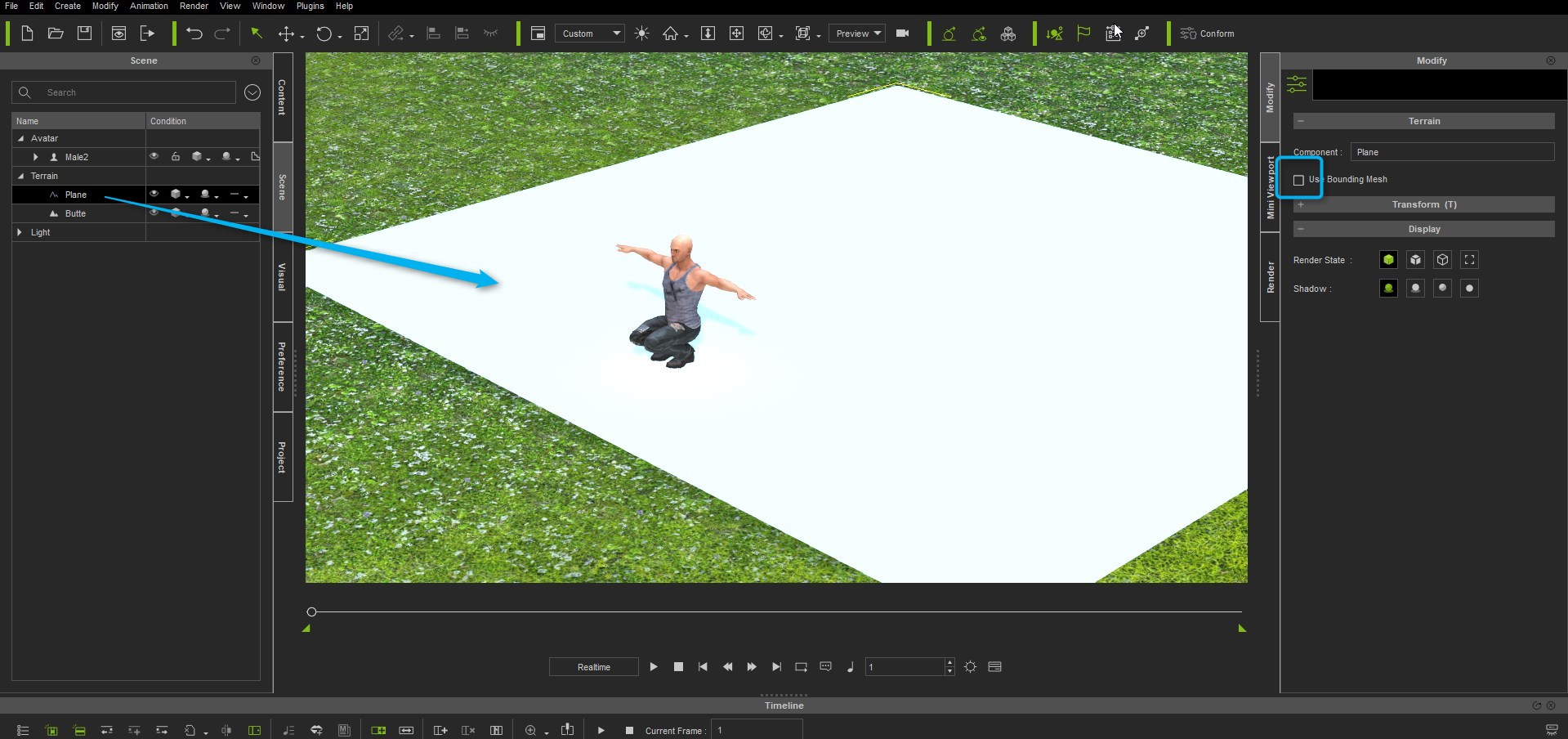Set Render State to wireframe cube
This screenshot has width=1568, height=739.
click(x=1443, y=260)
